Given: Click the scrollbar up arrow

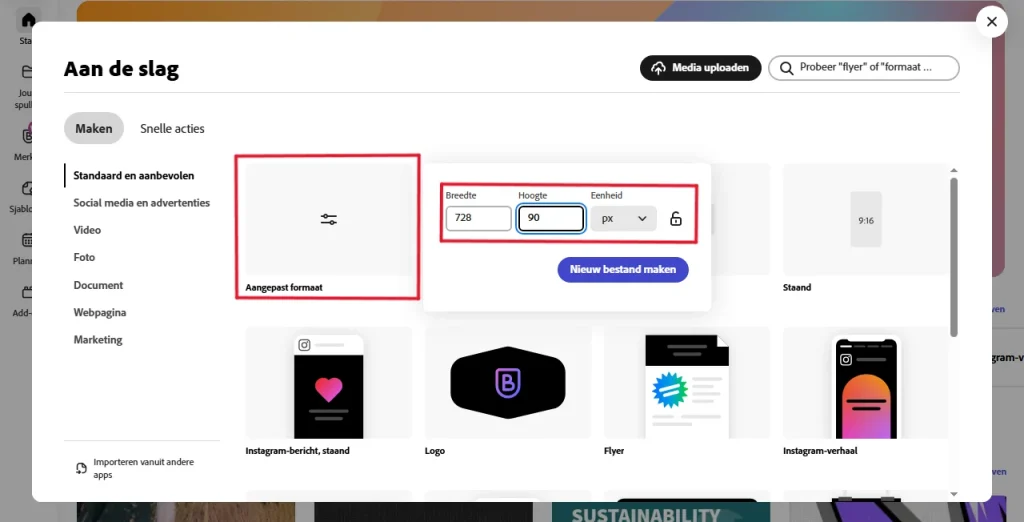Looking at the screenshot, I should 954,171.
